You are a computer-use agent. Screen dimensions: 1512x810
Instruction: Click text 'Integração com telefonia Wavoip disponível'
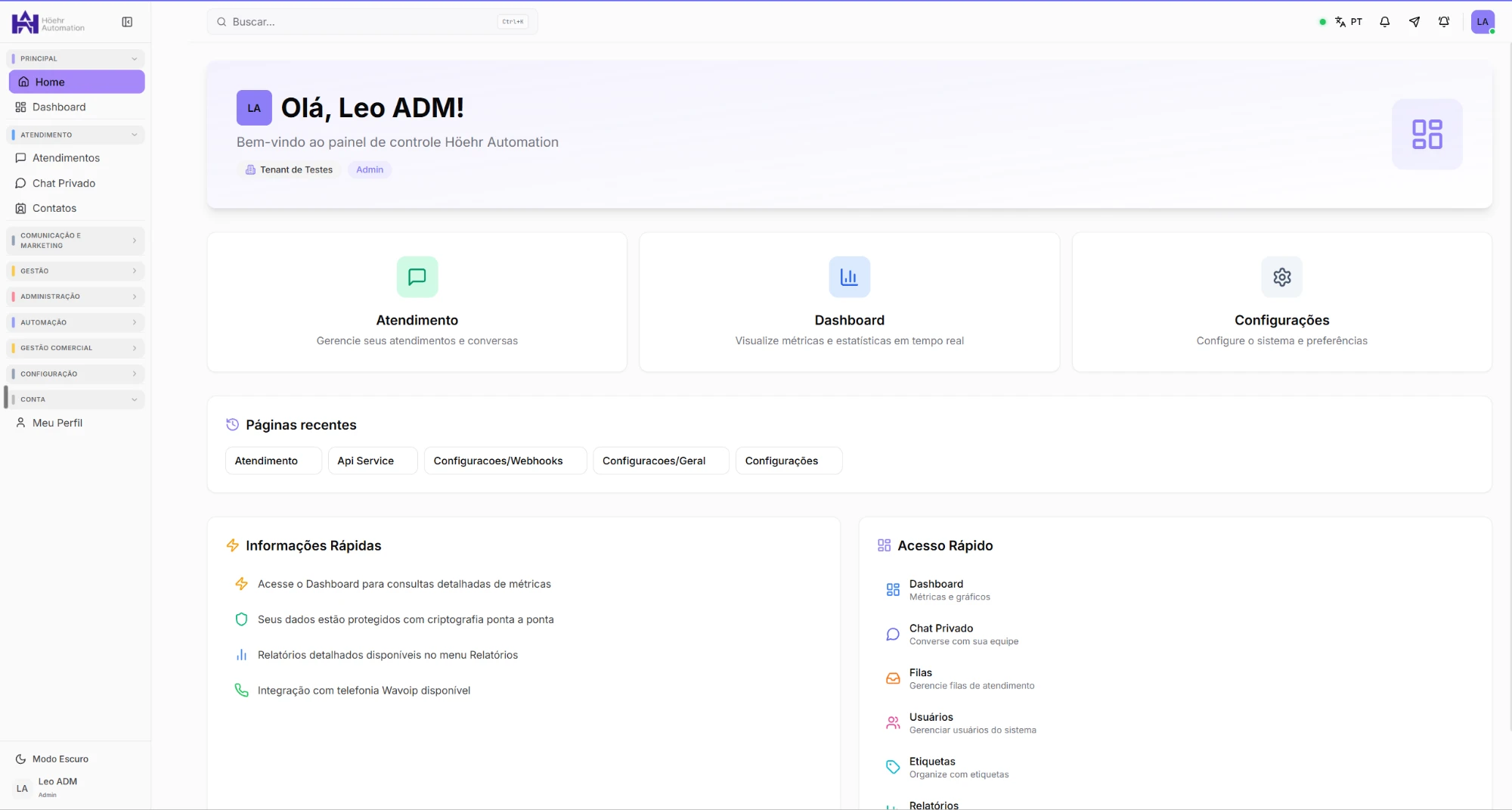364,691
